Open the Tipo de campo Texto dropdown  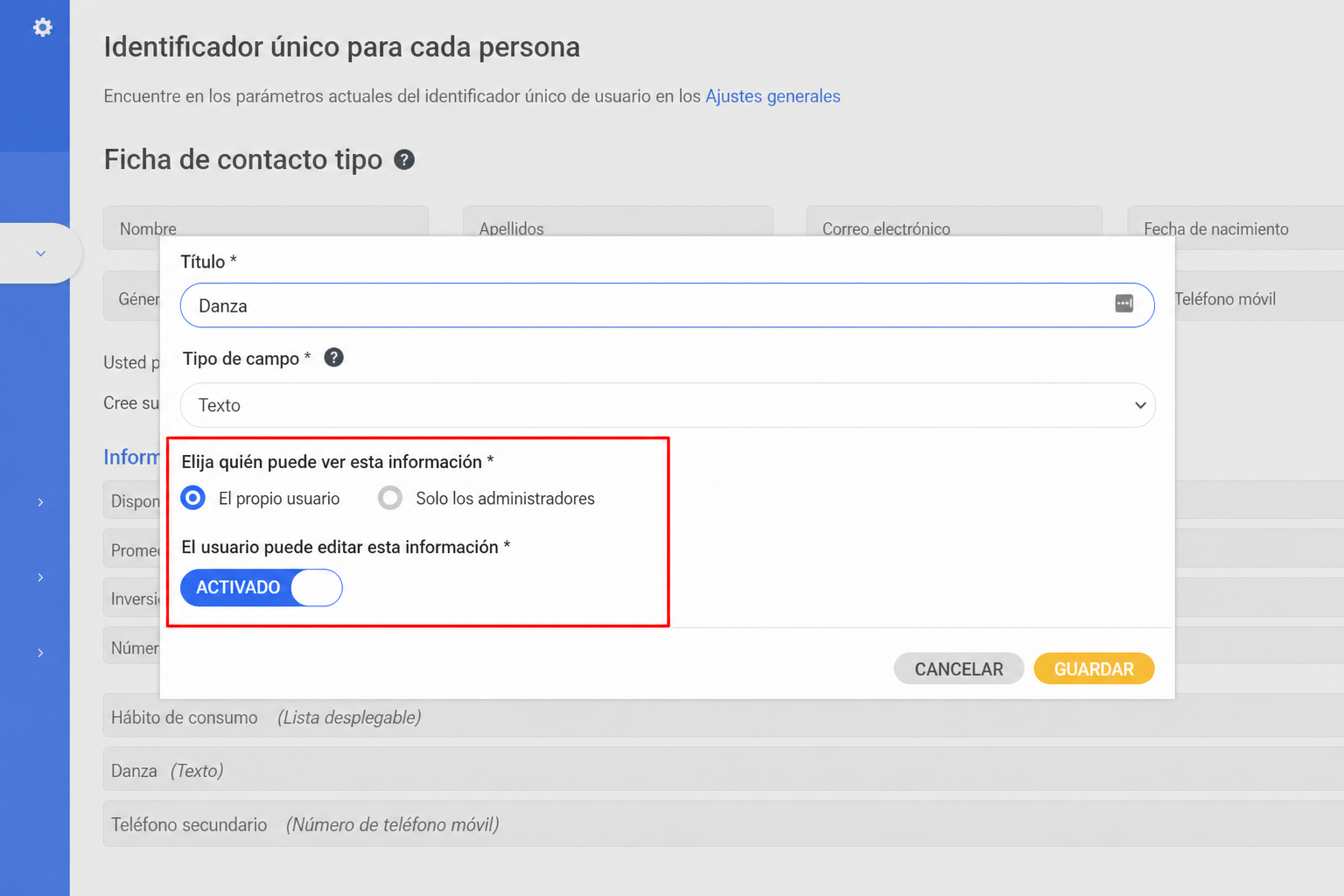[x=668, y=405]
